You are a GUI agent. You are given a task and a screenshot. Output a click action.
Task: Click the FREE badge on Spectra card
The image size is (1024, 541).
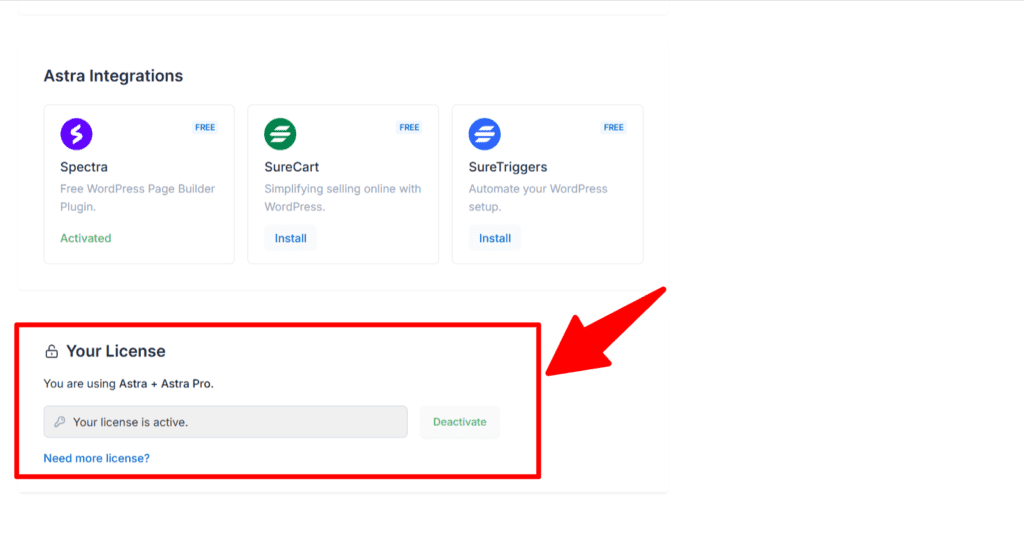(x=205, y=128)
